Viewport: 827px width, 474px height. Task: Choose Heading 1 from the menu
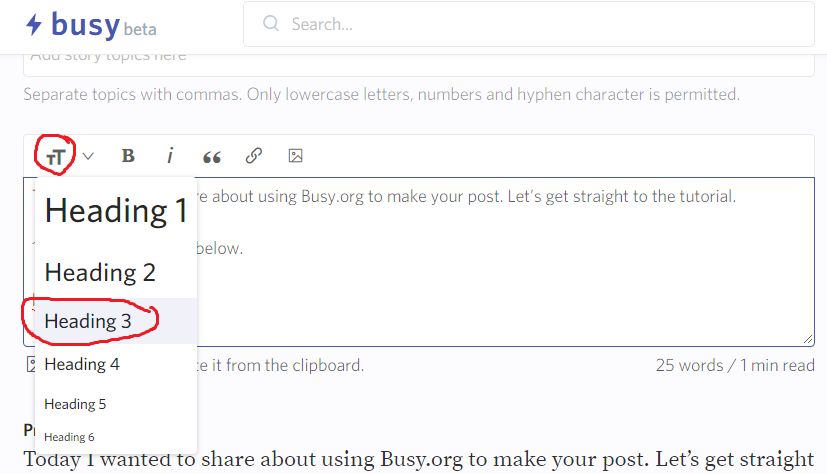click(x=116, y=211)
